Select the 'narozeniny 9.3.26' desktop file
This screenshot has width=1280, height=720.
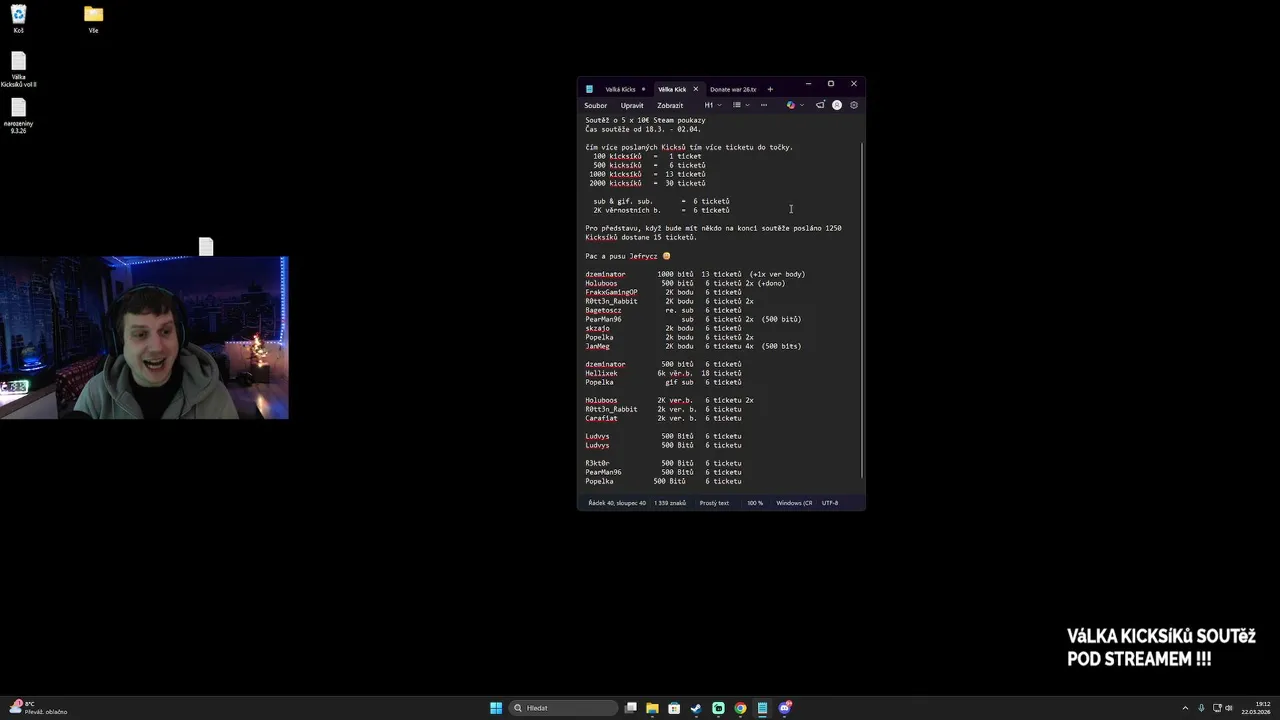[x=18, y=115]
